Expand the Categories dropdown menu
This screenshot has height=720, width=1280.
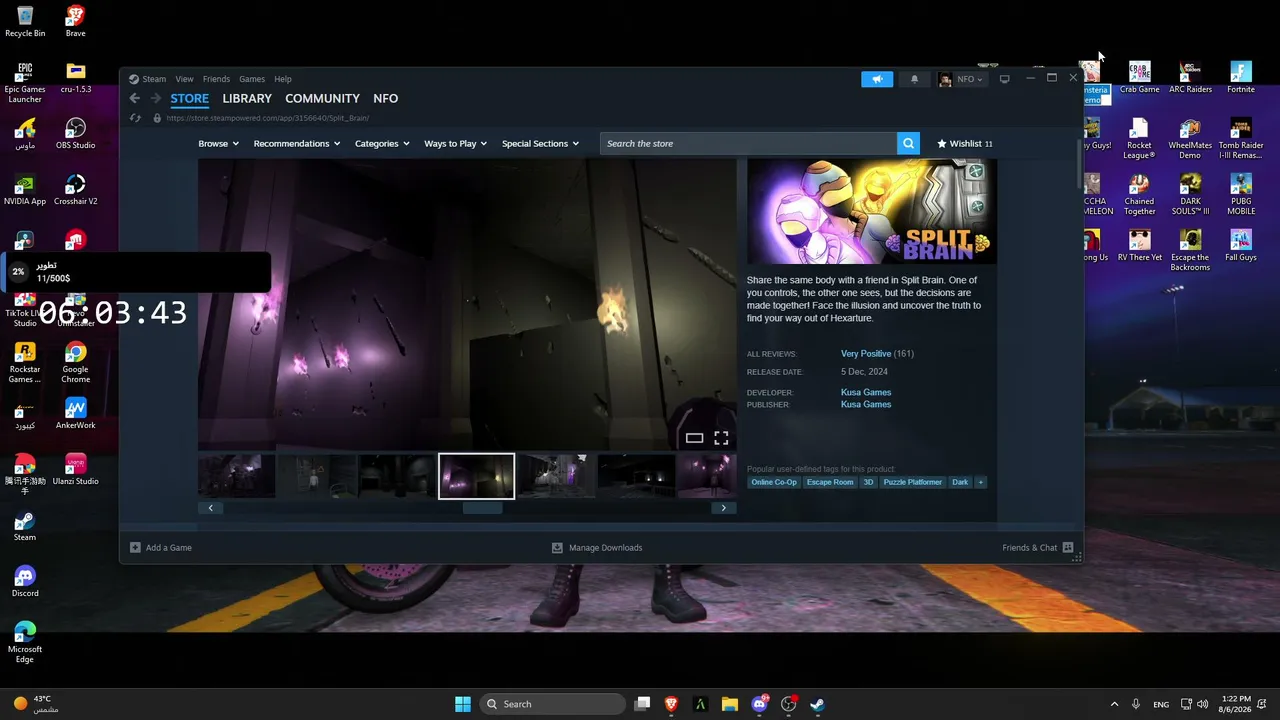382,143
